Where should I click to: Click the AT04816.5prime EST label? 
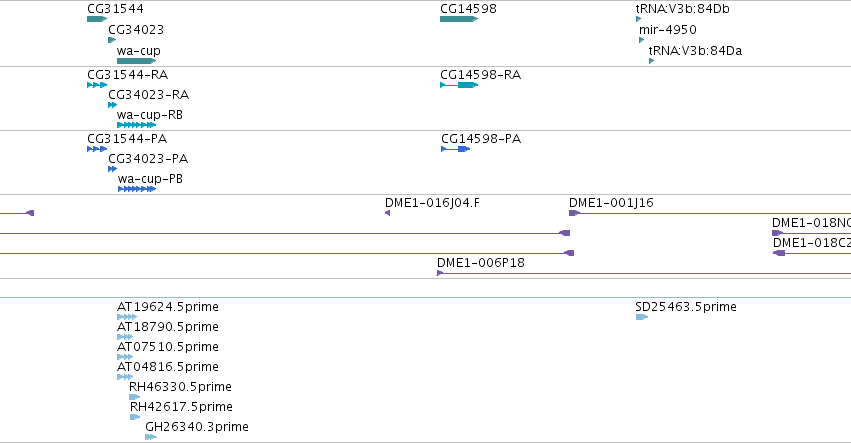(168, 367)
